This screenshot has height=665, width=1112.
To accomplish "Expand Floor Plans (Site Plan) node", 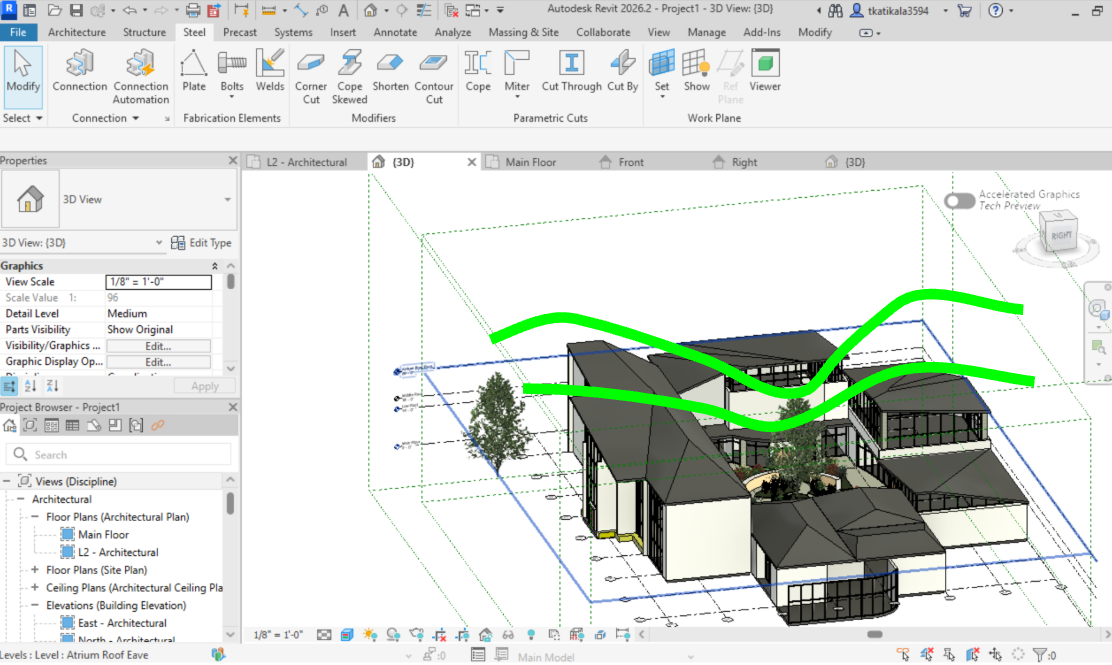I will pyautogui.click(x=35, y=570).
